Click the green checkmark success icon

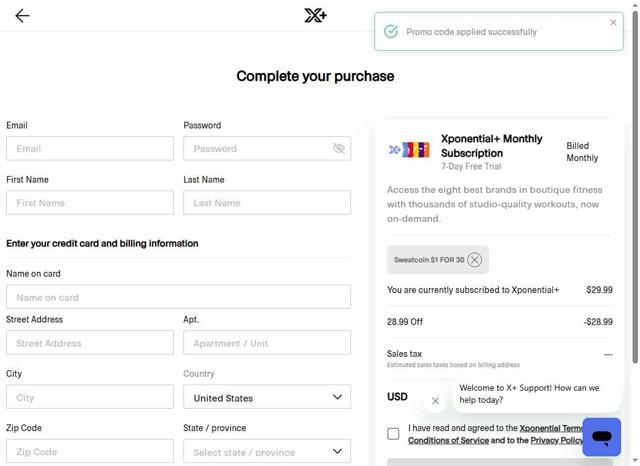pos(391,31)
